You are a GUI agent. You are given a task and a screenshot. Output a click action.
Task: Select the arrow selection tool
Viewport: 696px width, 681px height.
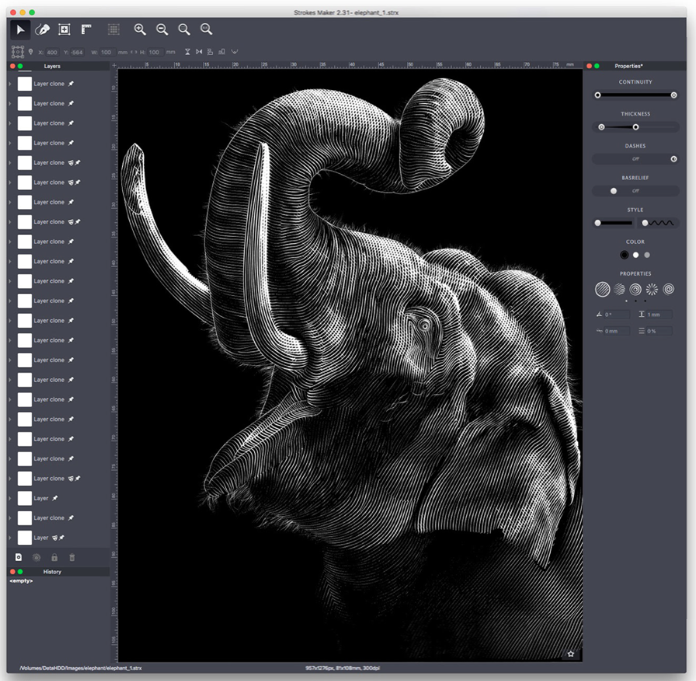(19, 30)
